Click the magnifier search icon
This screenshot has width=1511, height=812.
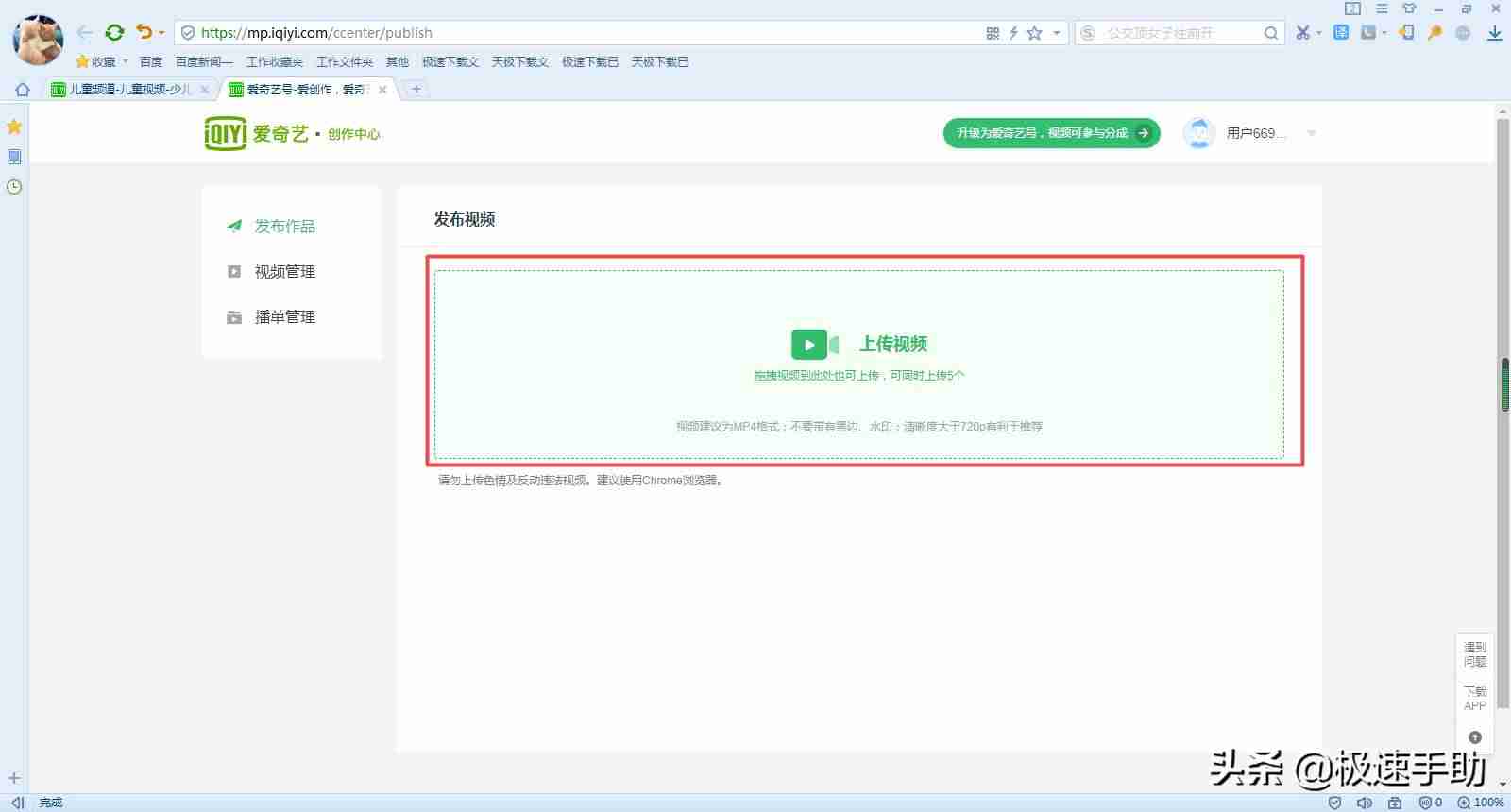click(x=1271, y=33)
